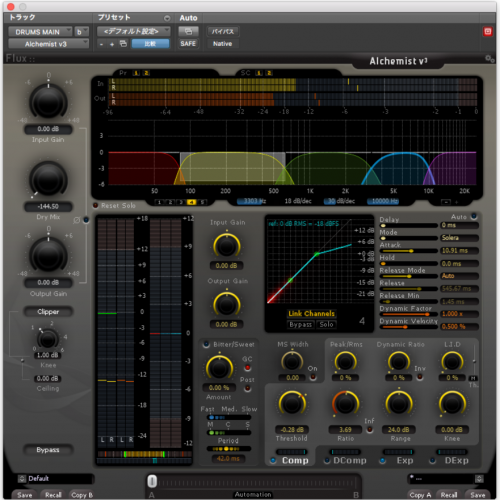Adjust the Bitter/Sweet Amount knob
The width and height of the screenshot is (500, 500).
(x=219, y=368)
